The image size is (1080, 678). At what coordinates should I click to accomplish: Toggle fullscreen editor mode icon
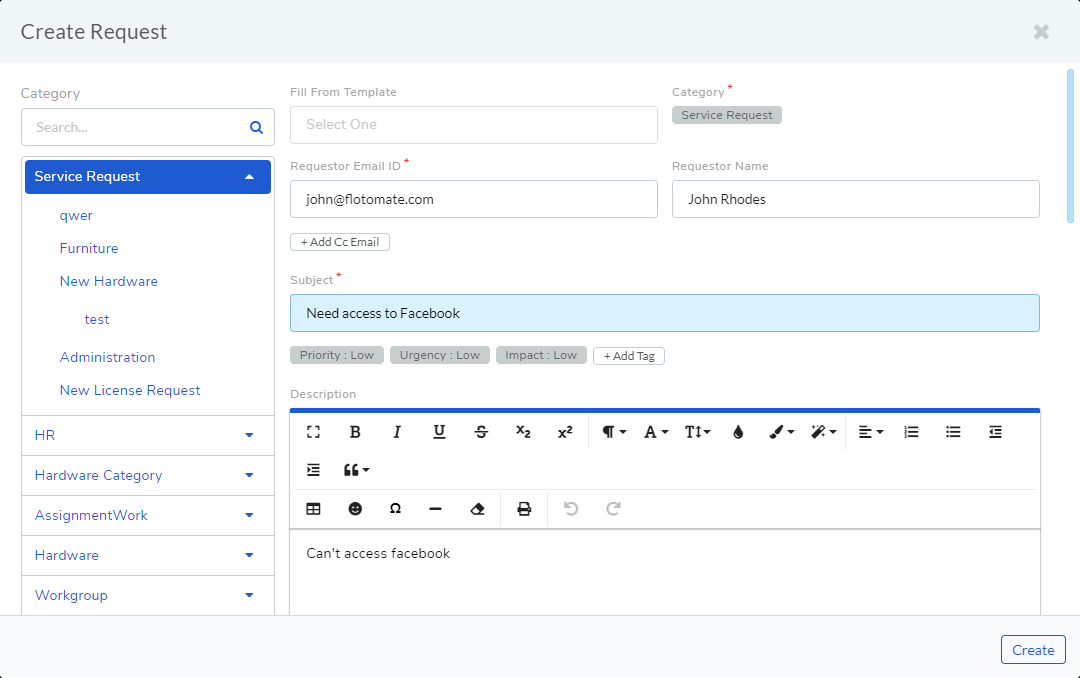[313, 432]
